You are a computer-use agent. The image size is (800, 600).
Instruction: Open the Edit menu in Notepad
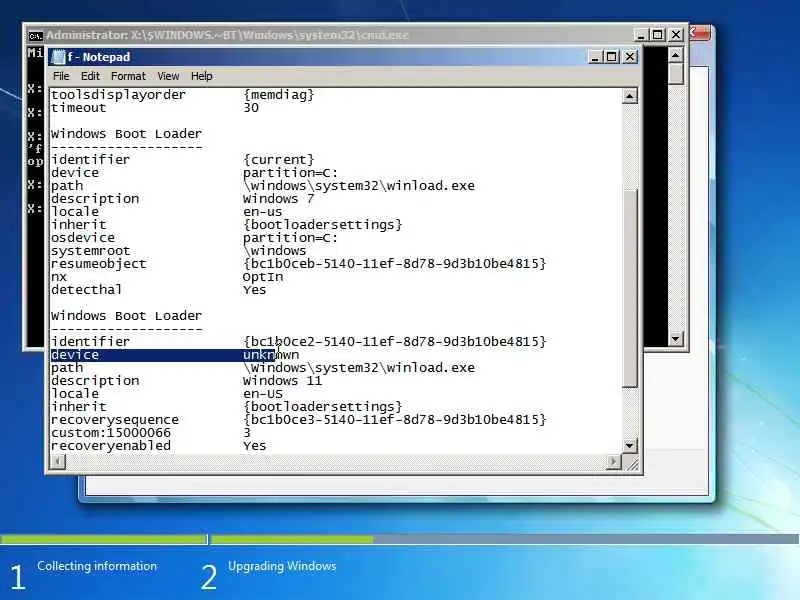[x=90, y=76]
